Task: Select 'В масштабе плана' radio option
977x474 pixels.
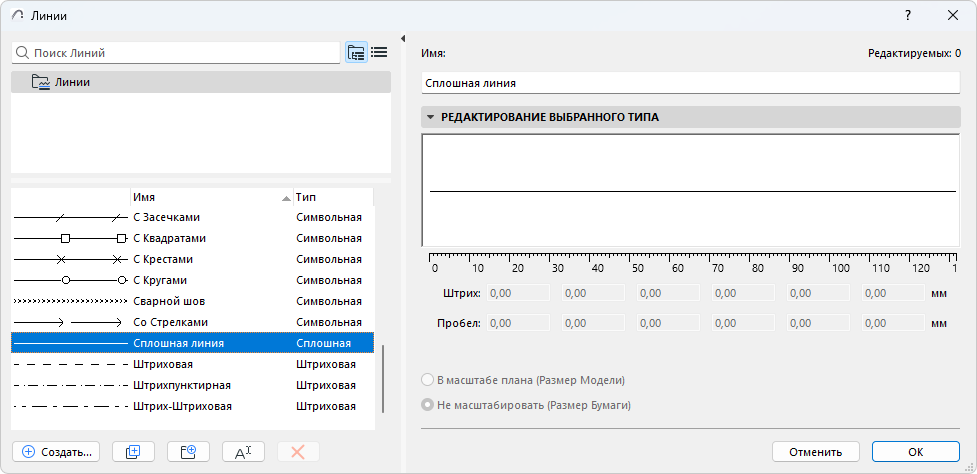Action: [429, 380]
